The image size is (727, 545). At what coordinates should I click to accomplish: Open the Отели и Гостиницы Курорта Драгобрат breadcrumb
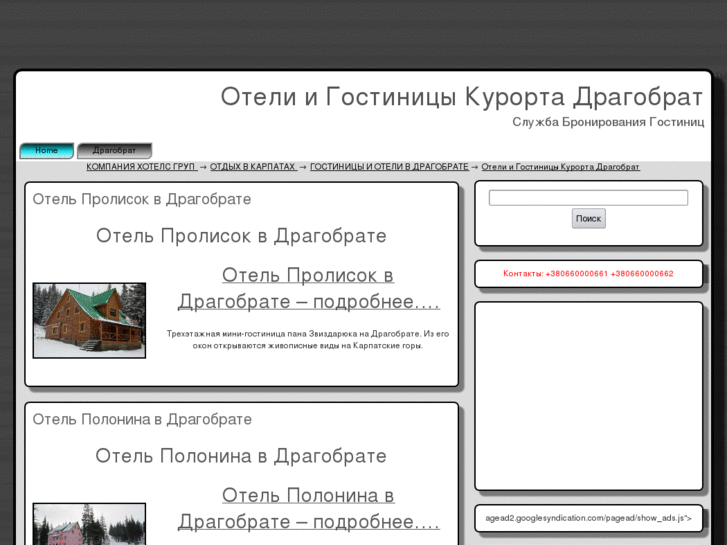click(x=561, y=167)
